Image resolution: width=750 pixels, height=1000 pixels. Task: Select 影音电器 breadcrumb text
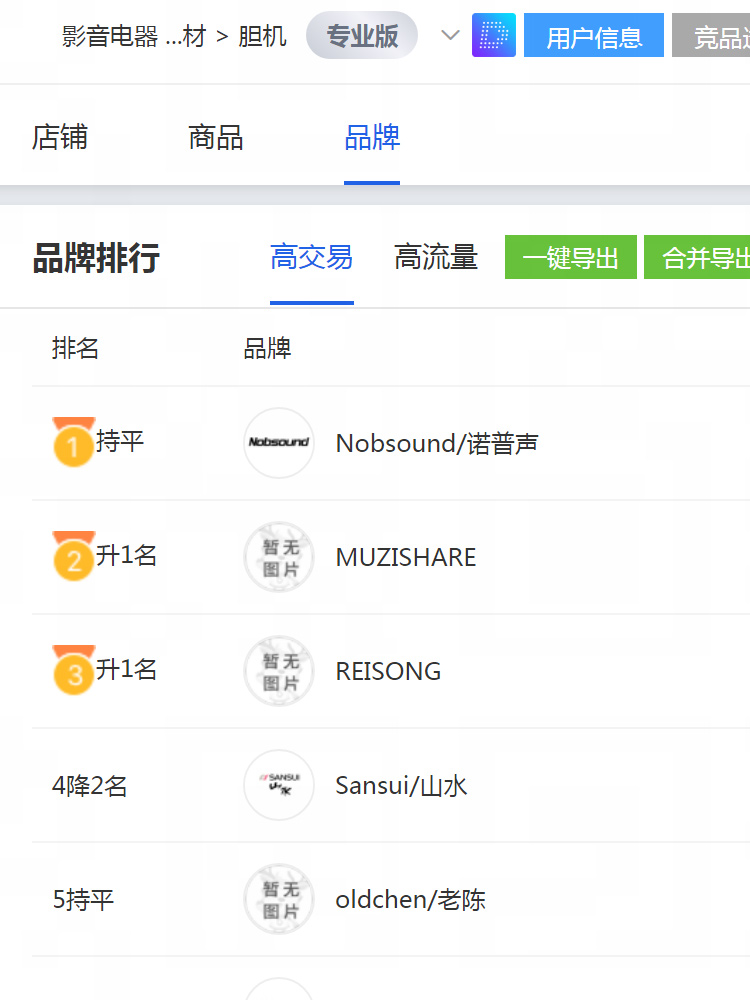pyautogui.click(x=110, y=36)
